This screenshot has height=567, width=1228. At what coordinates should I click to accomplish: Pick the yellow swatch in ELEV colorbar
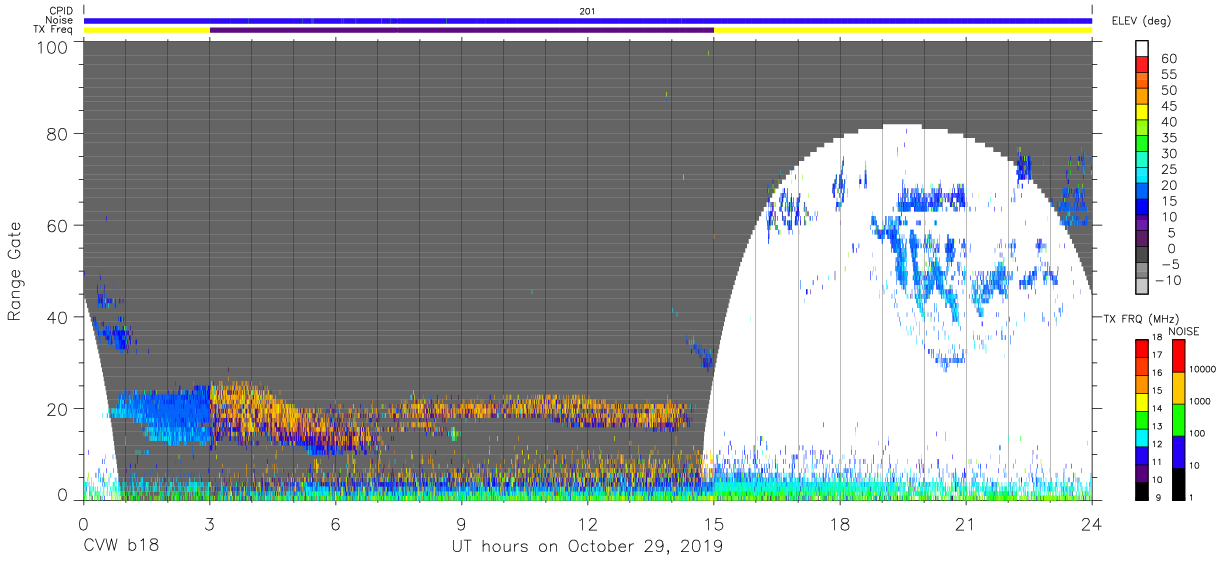click(x=1143, y=112)
